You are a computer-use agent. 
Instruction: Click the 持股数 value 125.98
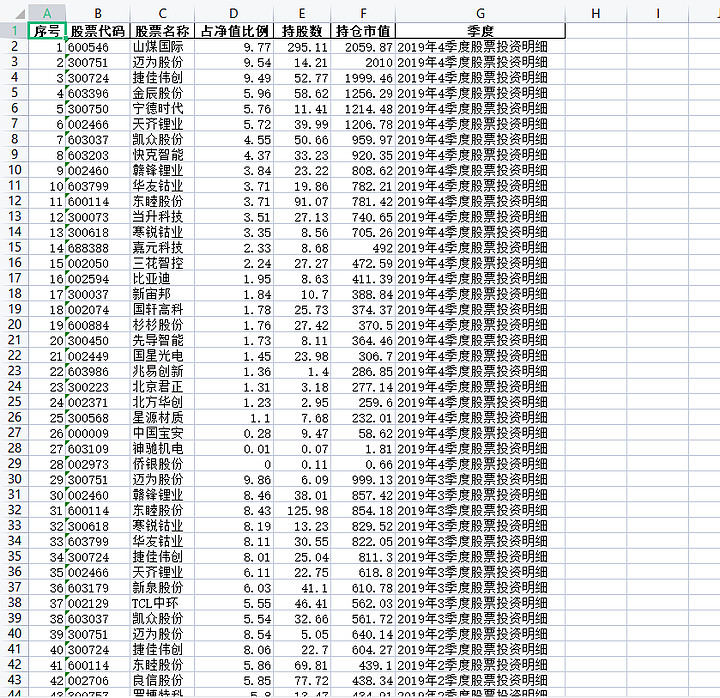click(x=302, y=511)
